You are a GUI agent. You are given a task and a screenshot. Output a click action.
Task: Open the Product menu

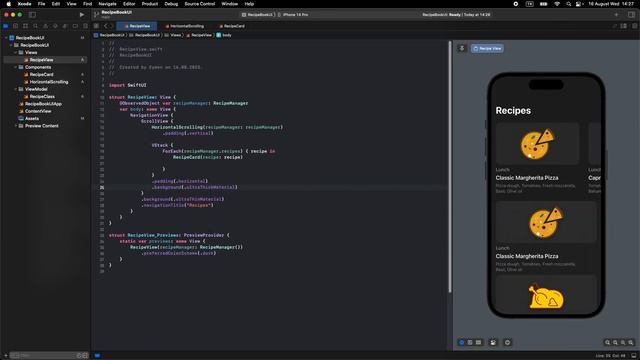(x=150, y=4)
